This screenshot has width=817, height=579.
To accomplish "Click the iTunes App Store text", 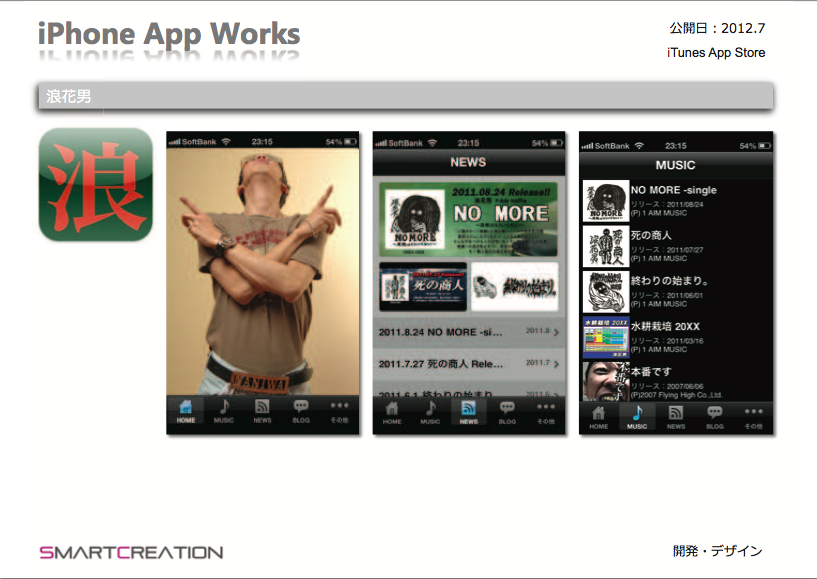I will [716, 53].
